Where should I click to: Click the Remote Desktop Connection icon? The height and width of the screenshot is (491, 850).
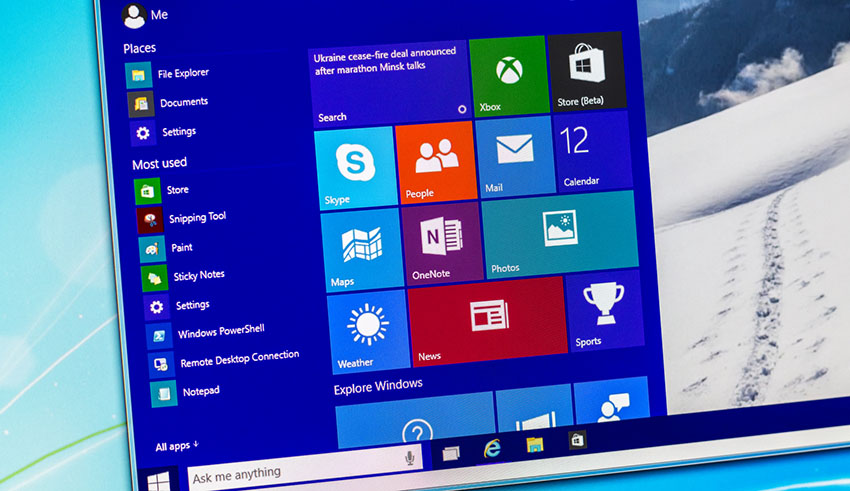pyautogui.click(x=162, y=364)
